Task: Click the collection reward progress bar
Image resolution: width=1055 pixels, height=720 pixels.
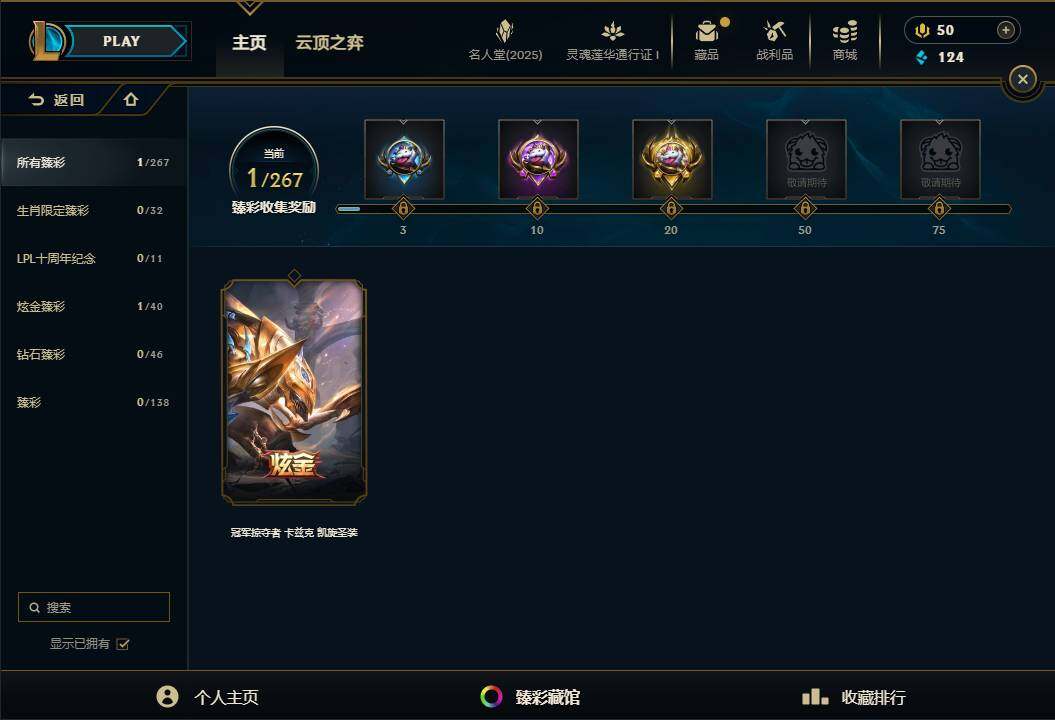Action: [674, 209]
